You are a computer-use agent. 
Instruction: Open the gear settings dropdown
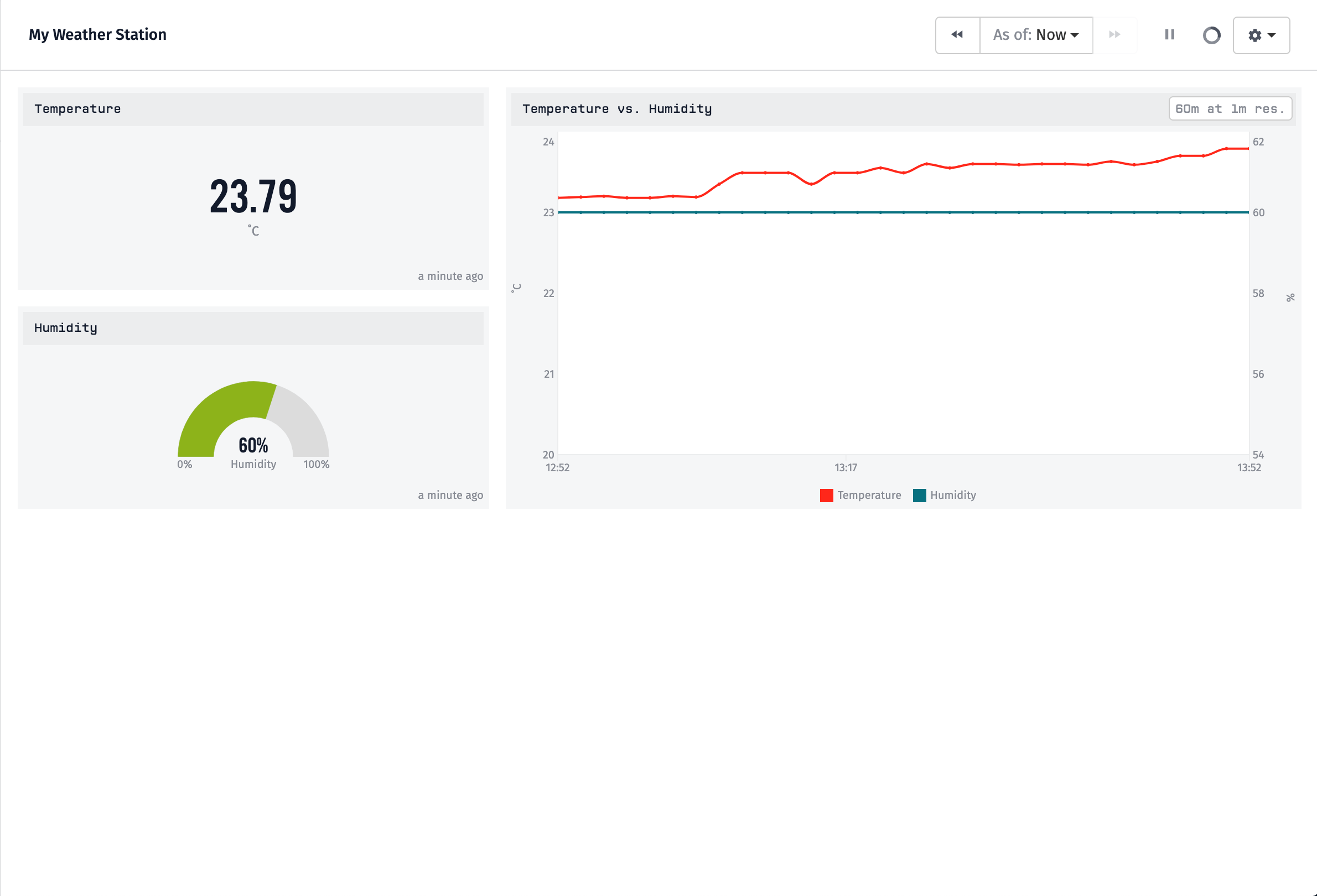[1261, 35]
